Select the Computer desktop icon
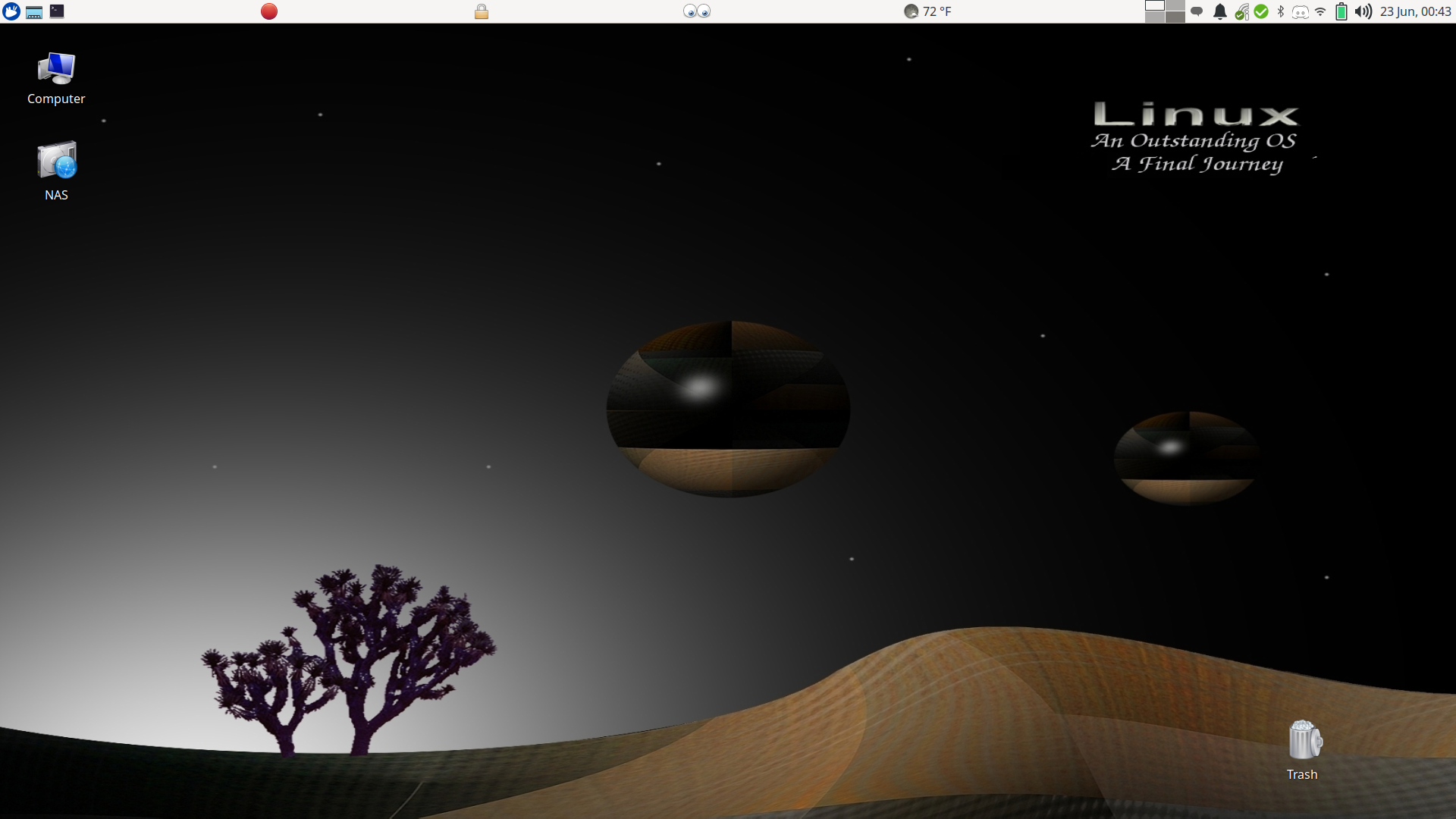Screen dimensions: 1456x819 click(56, 78)
